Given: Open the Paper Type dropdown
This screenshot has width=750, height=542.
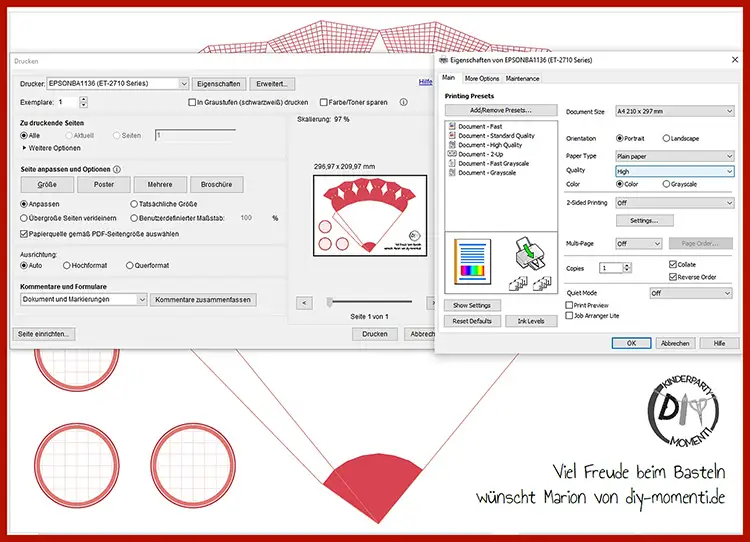Looking at the screenshot, I should click(x=674, y=156).
